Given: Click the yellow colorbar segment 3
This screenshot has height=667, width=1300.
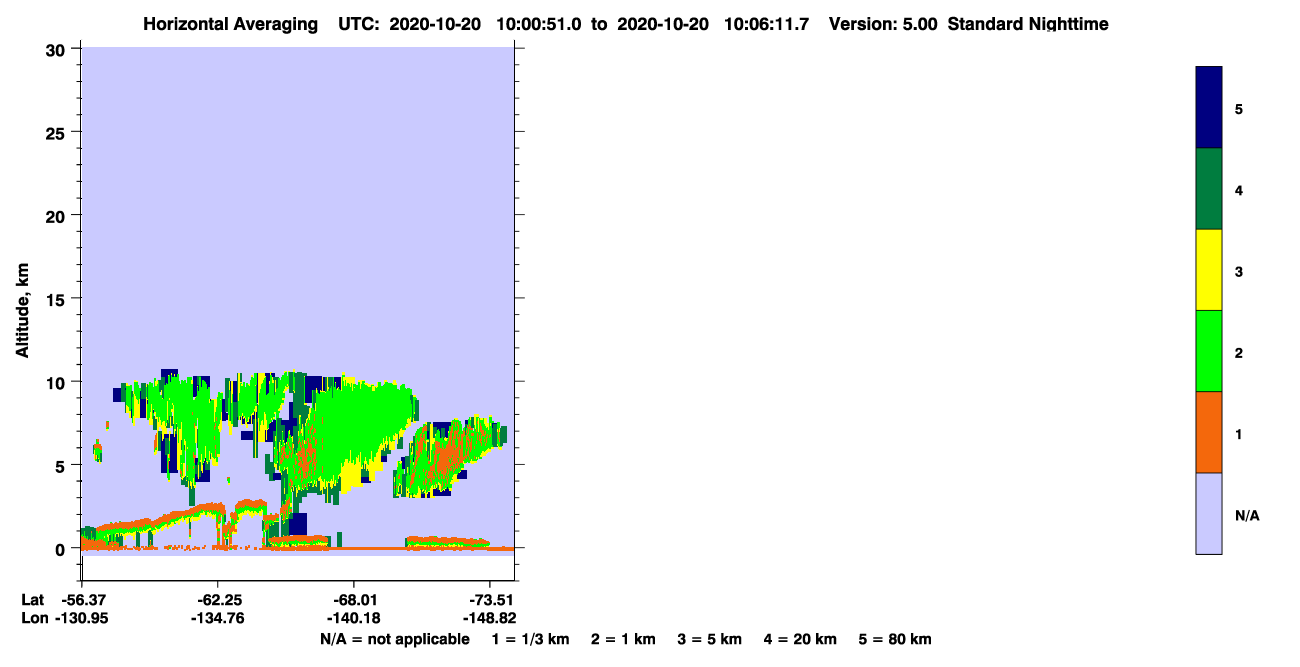Looking at the screenshot, I should (1209, 270).
